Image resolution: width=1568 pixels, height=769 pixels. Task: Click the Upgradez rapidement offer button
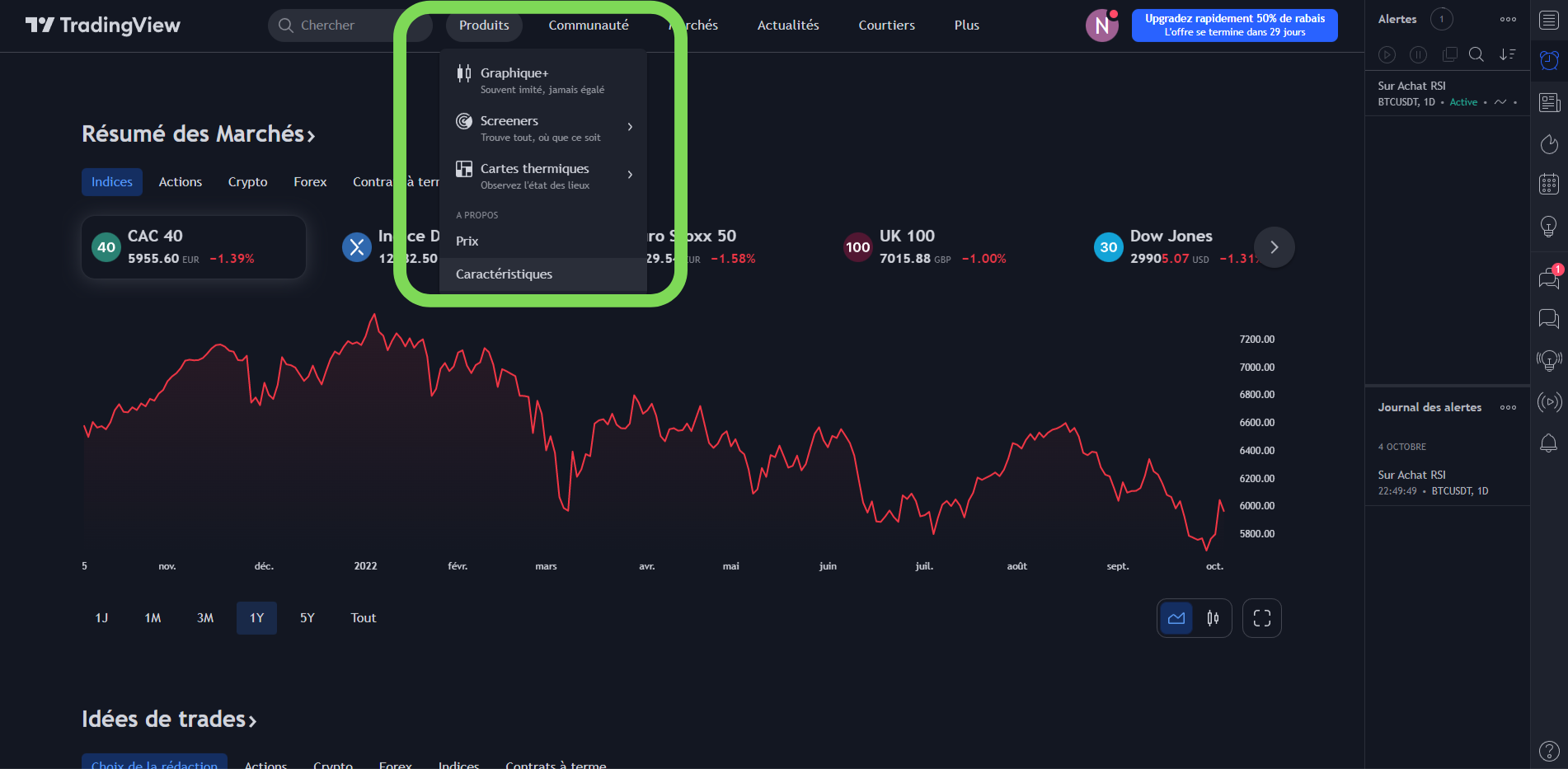[1234, 26]
